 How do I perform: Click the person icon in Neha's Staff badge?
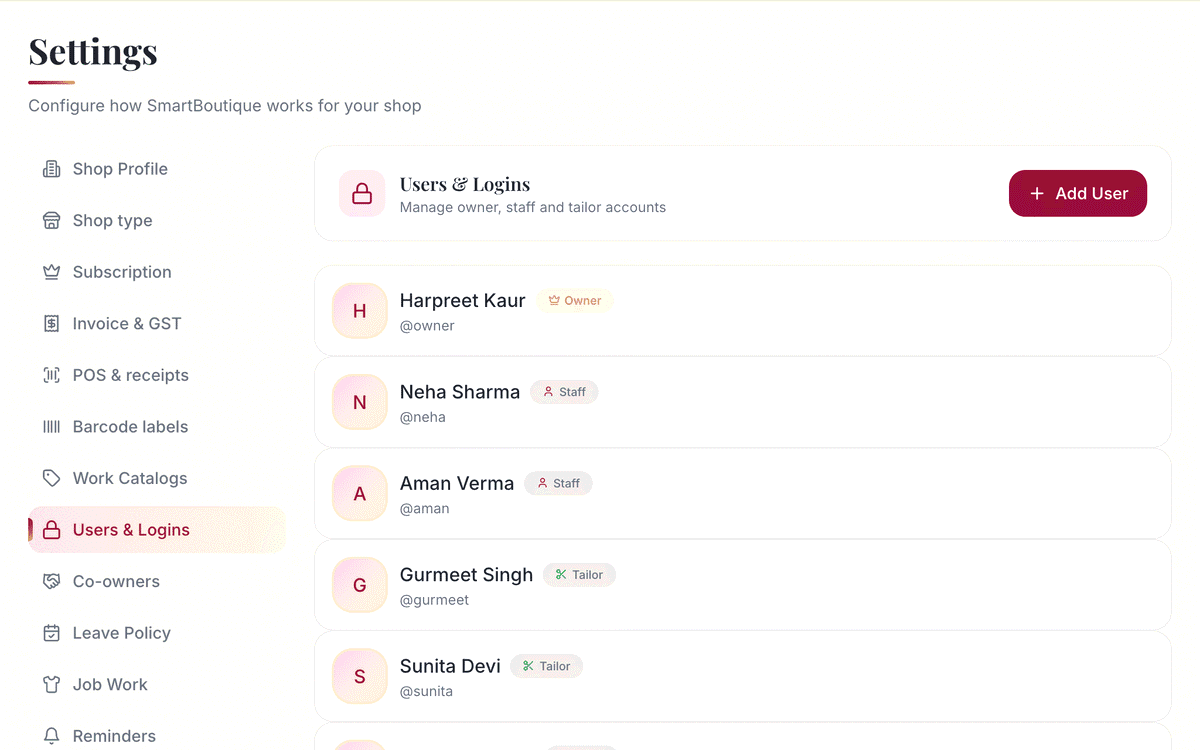point(548,392)
